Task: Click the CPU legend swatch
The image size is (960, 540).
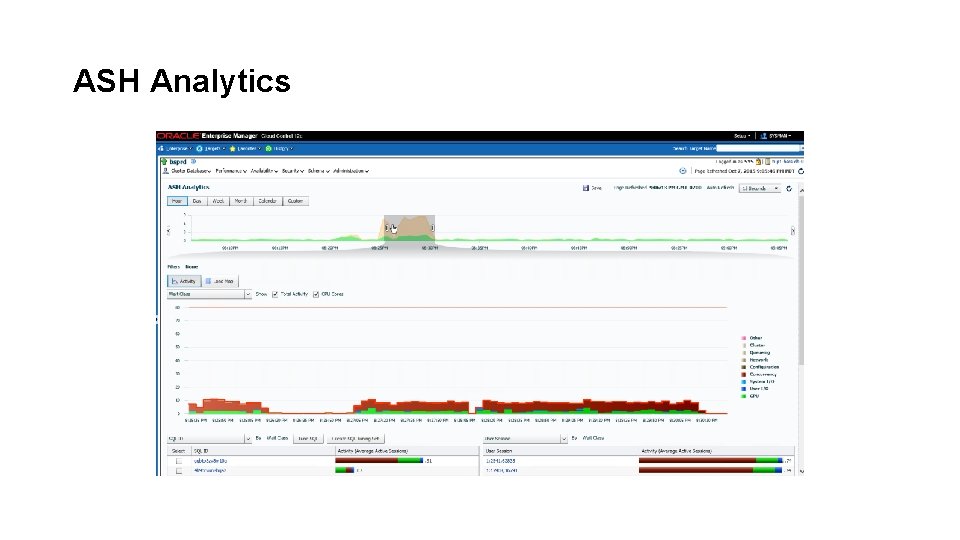Action: pos(744,396)
